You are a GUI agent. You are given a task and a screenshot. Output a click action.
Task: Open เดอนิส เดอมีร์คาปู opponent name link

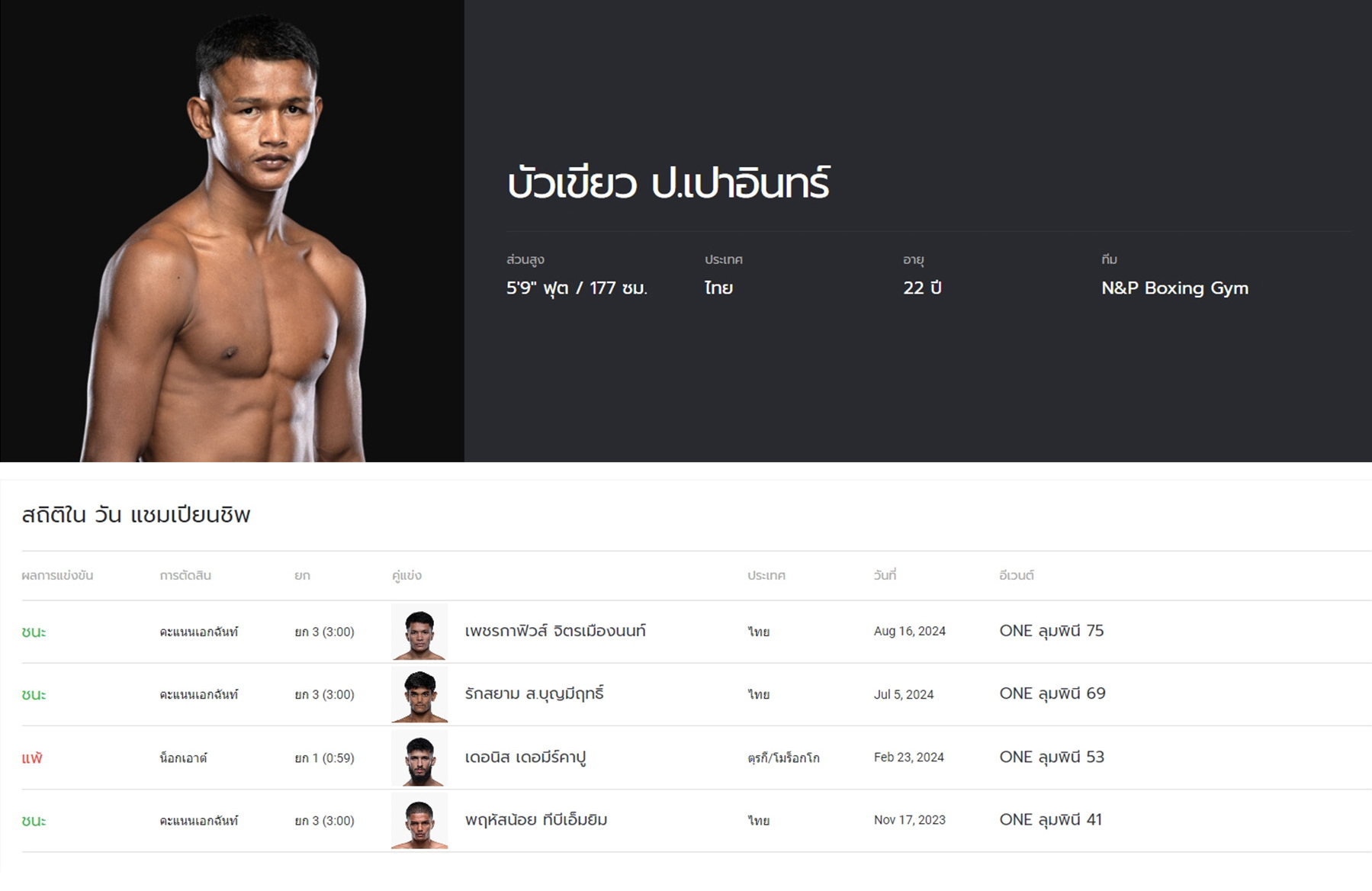coord(525,758)
